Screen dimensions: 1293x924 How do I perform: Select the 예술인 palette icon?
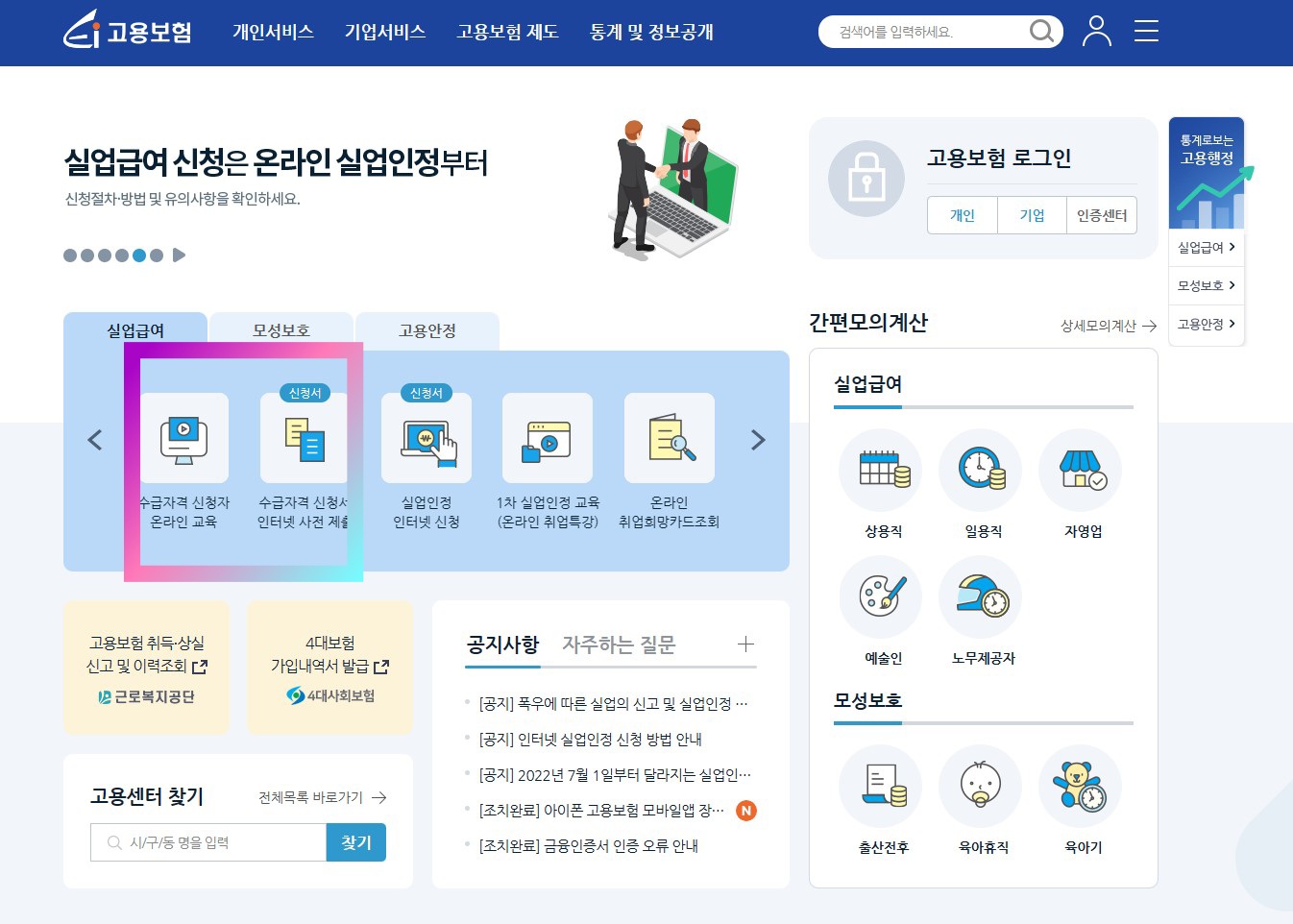click(881, 596)
